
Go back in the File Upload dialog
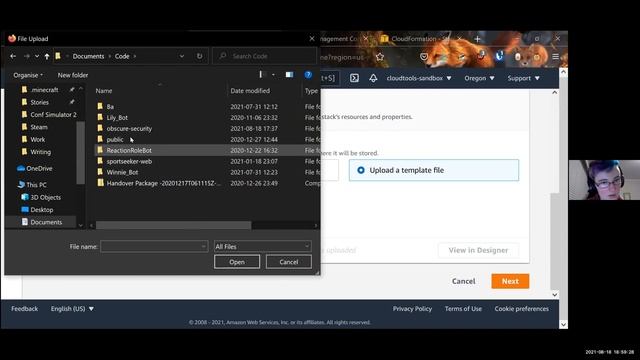tap(13, 56)
